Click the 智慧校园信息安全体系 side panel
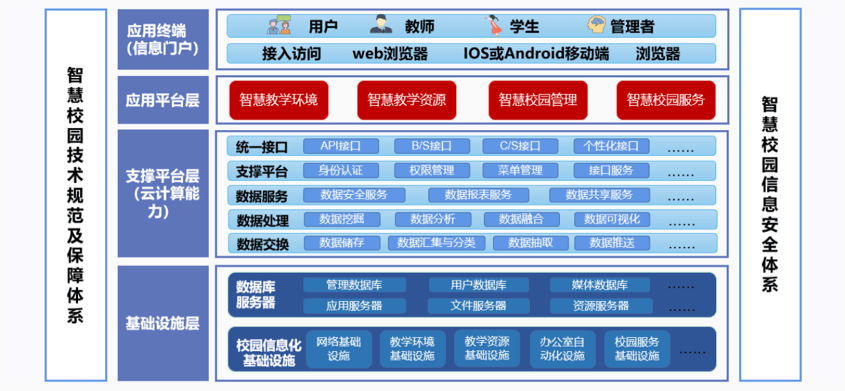The height and width of the screenshot is (391, 845). point(770,194)
